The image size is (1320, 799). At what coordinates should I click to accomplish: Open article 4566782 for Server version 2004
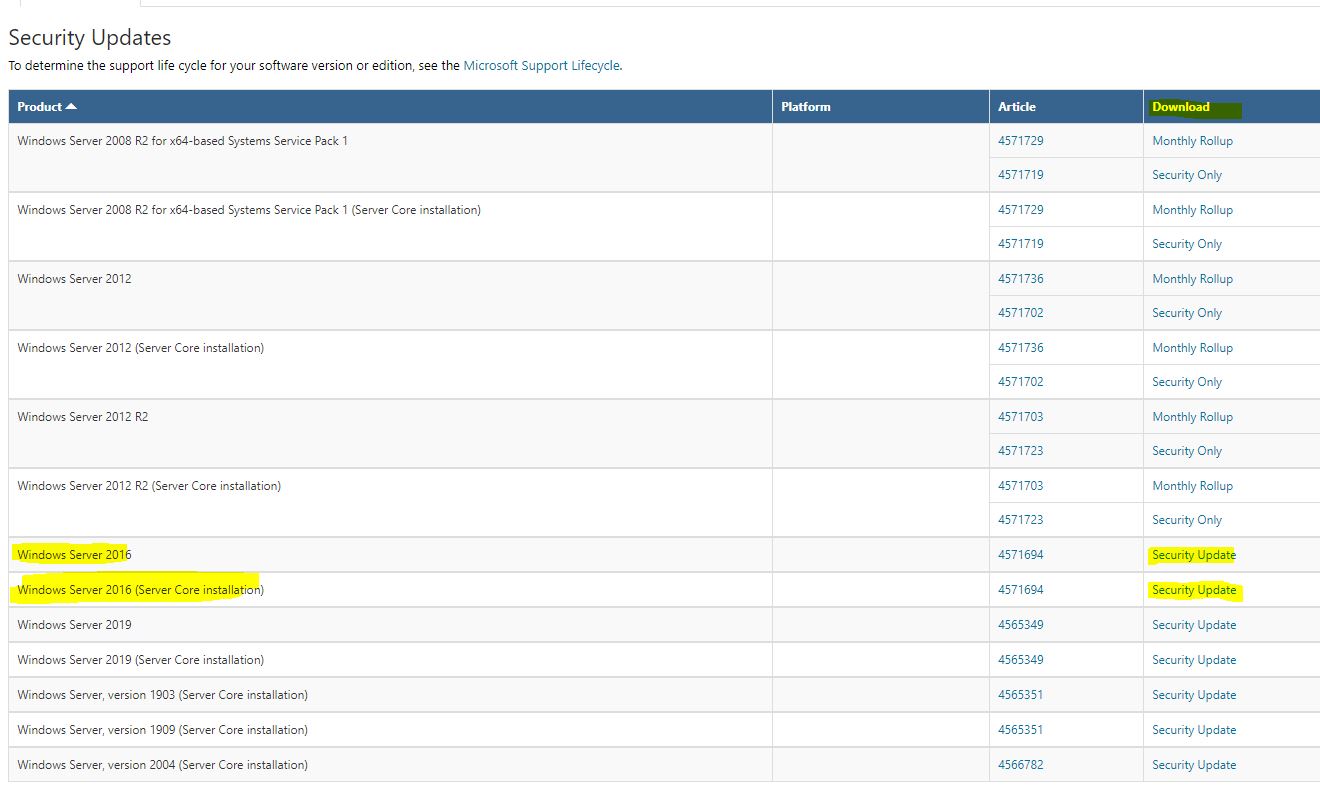(x=1020, y=765)
